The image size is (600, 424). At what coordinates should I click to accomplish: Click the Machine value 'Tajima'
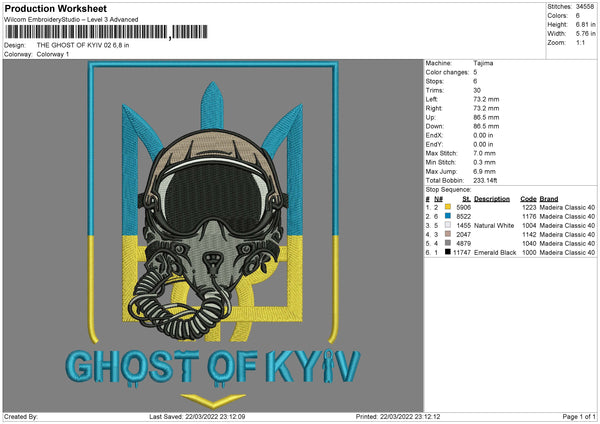click(483, 63)
